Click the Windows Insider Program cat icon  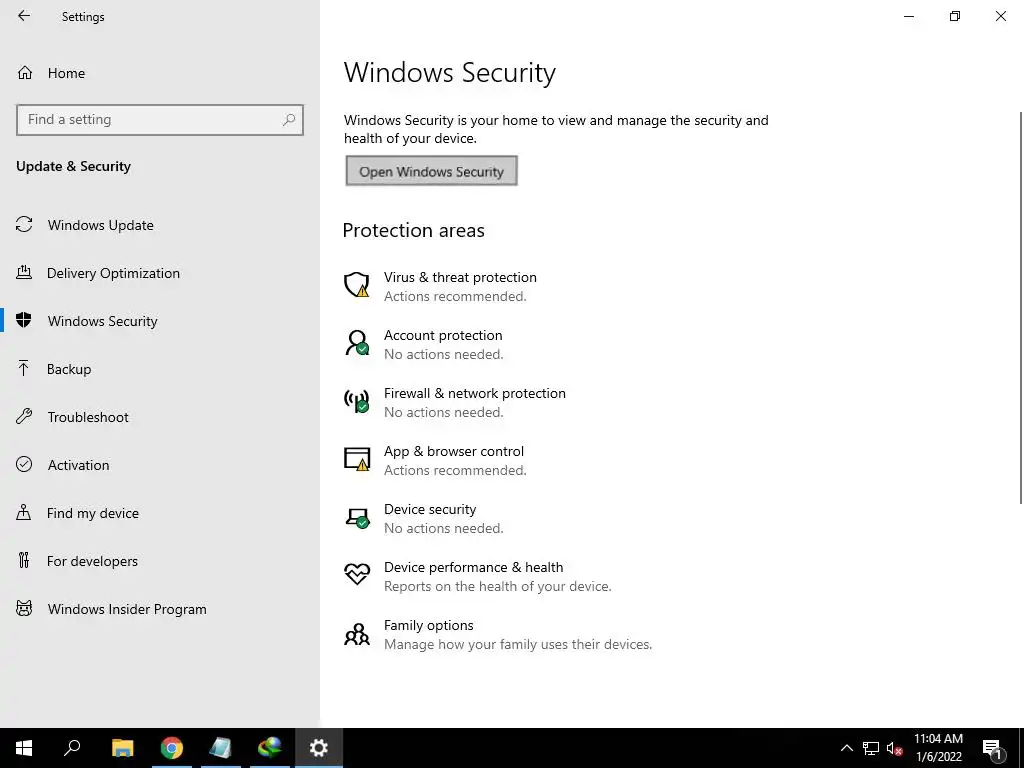coord(24,609)
